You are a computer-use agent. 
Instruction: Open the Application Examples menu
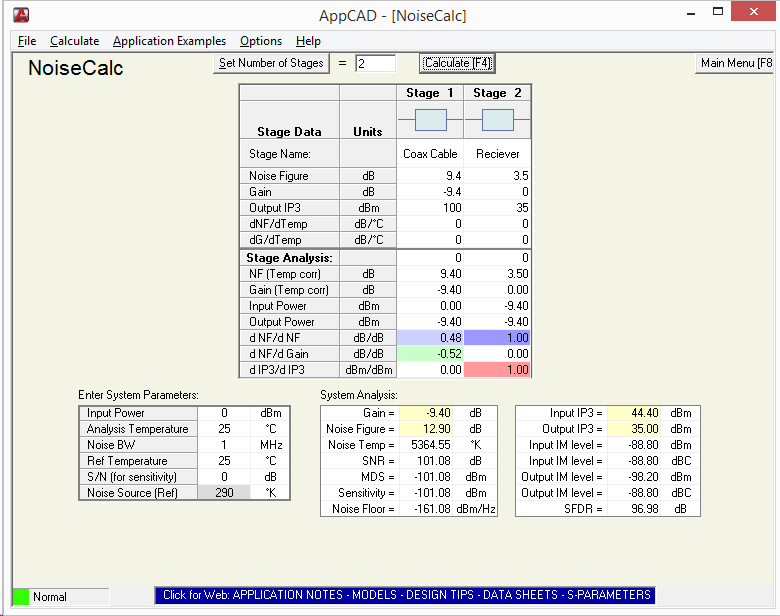[x=169, y=41]
